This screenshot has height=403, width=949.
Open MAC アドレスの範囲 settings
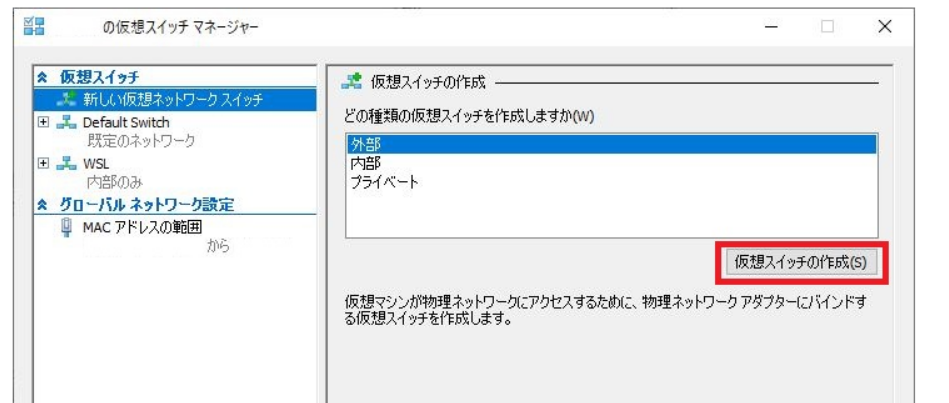(142, 227)
